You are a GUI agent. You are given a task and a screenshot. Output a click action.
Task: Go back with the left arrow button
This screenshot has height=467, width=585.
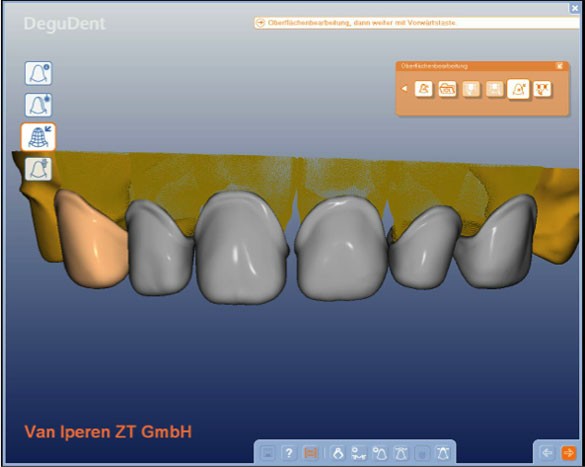(x=547, y=453)
